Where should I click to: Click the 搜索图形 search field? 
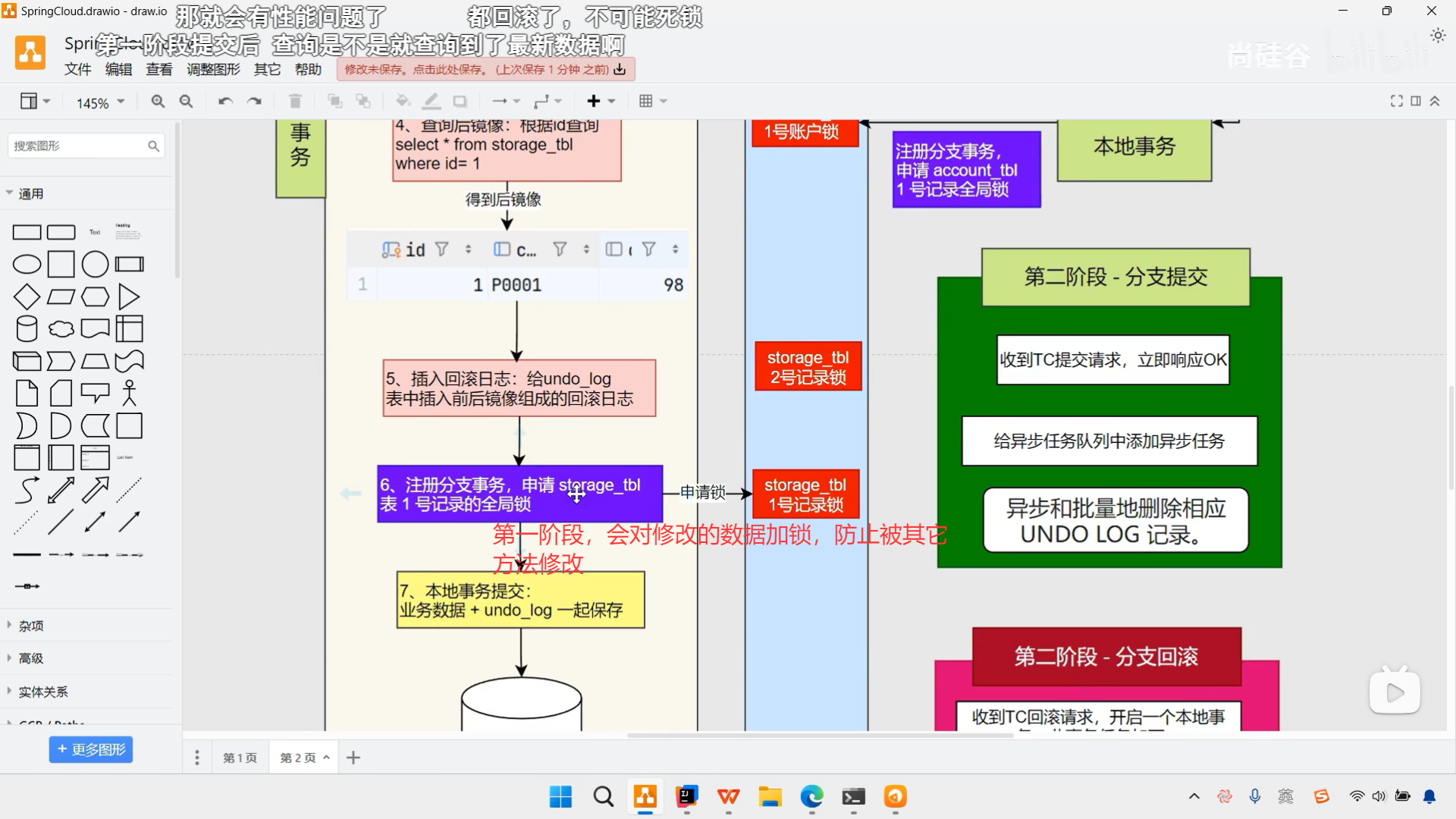[76, 146]
